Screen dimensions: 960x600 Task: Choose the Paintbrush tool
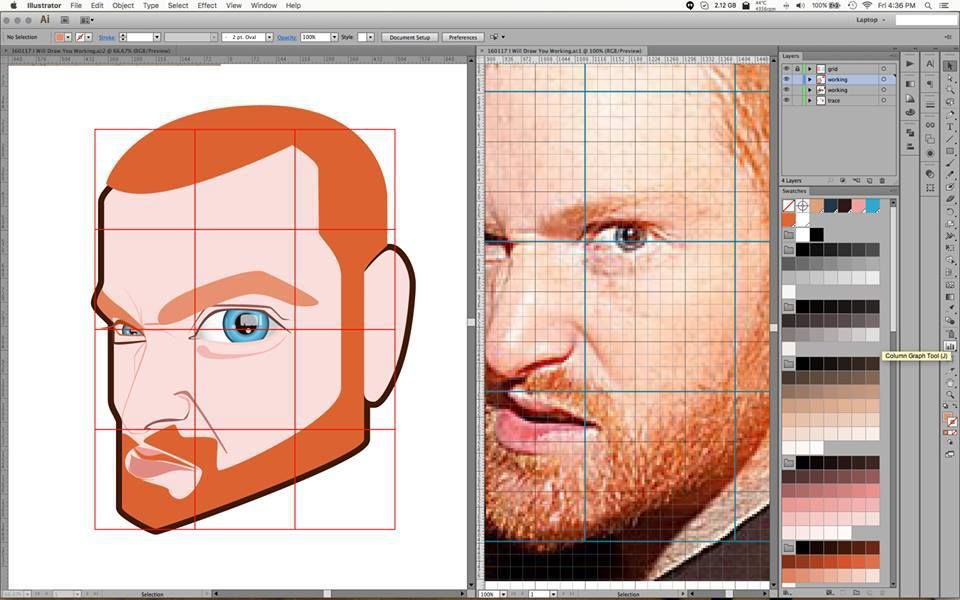pos(950,163)
